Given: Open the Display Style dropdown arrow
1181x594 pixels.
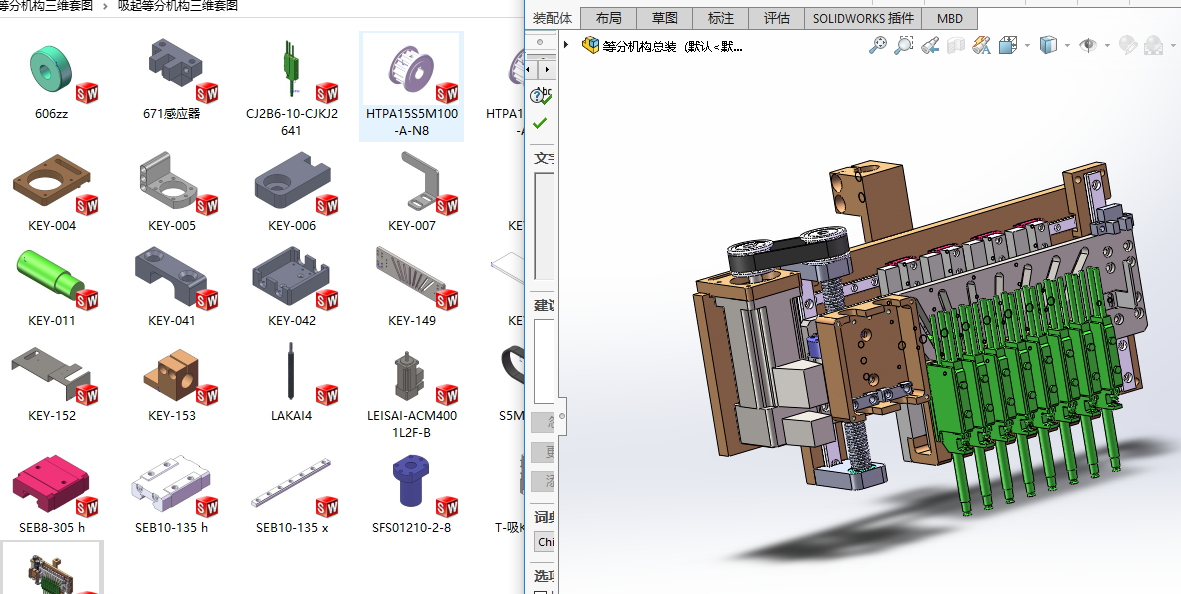Looking at the screenshot, I should coord(1066,46).
